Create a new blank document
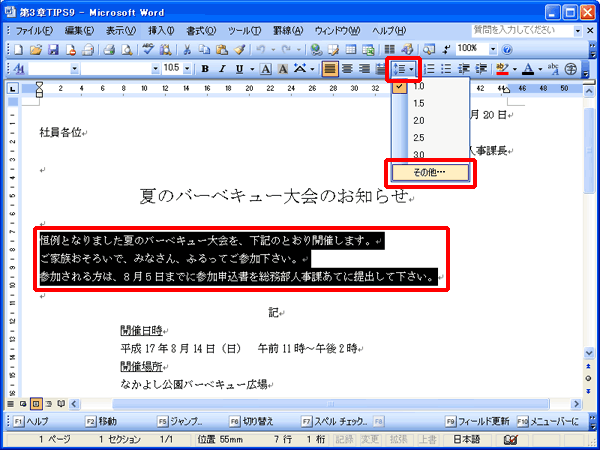Image resolution: width=600 pixels, height=450 pixels. tap(18, 49)
